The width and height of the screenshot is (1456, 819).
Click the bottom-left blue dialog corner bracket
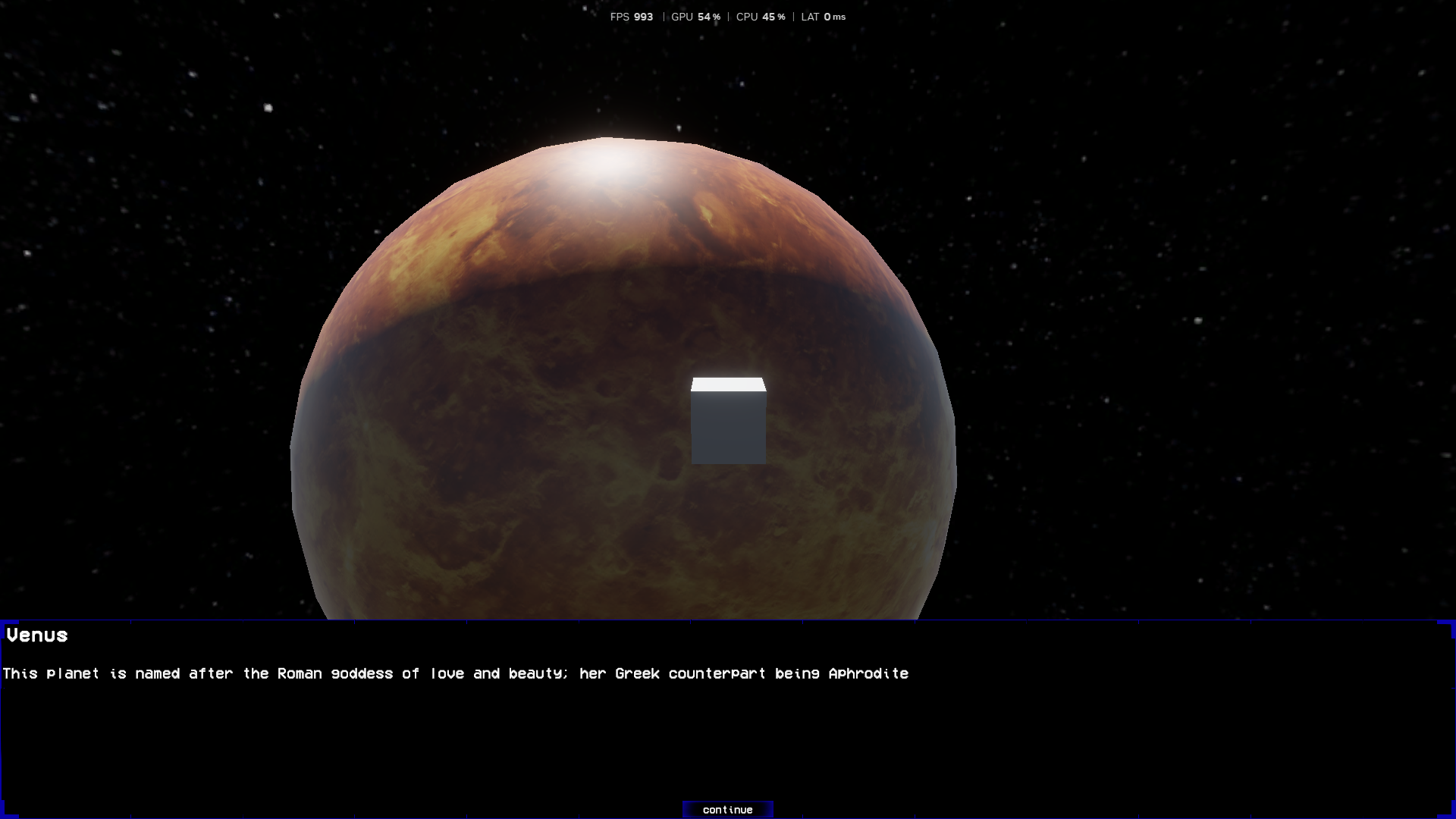(x=8, y=810)
